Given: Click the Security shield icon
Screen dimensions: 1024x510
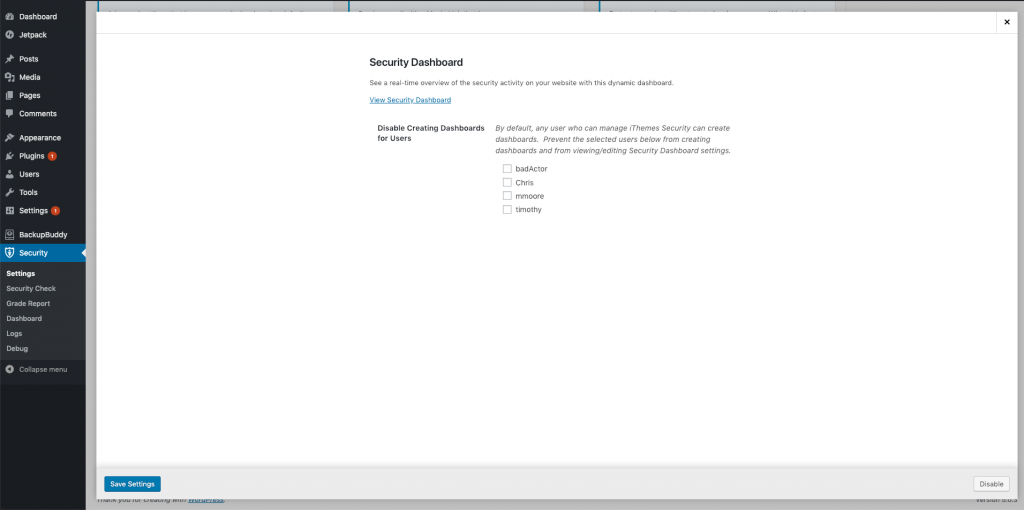Looking at the screenshot, I should click(9, 253).
